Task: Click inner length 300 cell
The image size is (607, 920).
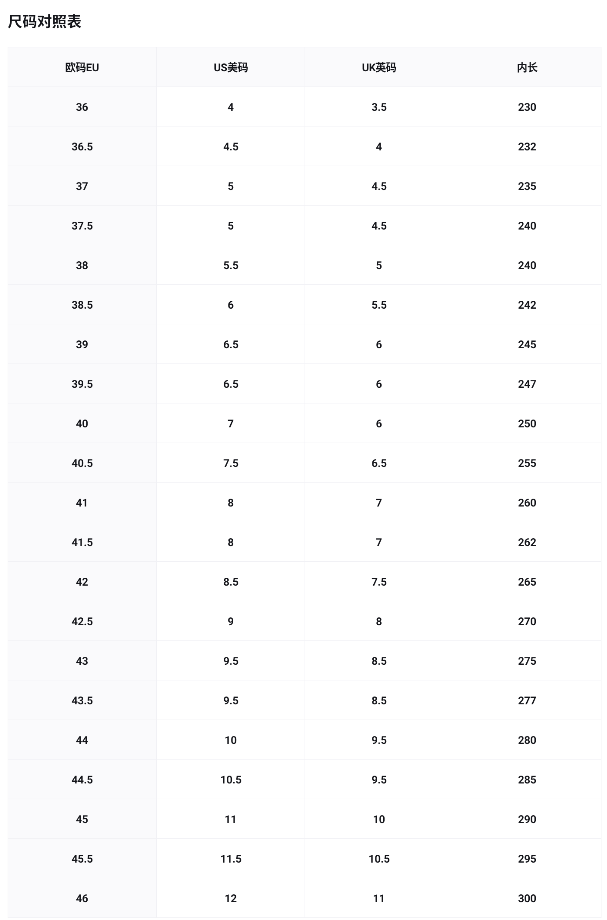Action: click(527, 898)
